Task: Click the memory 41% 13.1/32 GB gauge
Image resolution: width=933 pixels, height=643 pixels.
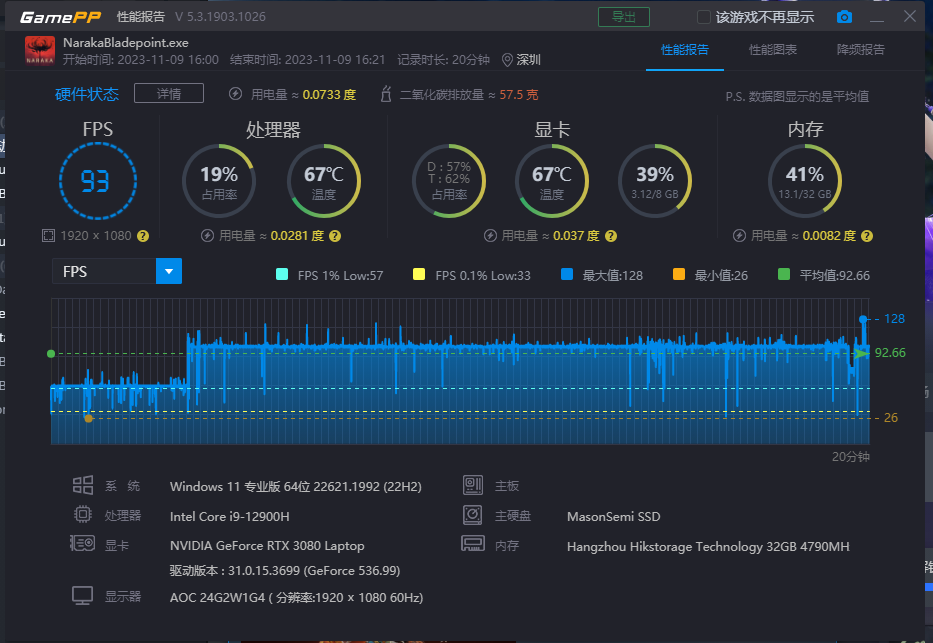Action: (x=805, y=181)
